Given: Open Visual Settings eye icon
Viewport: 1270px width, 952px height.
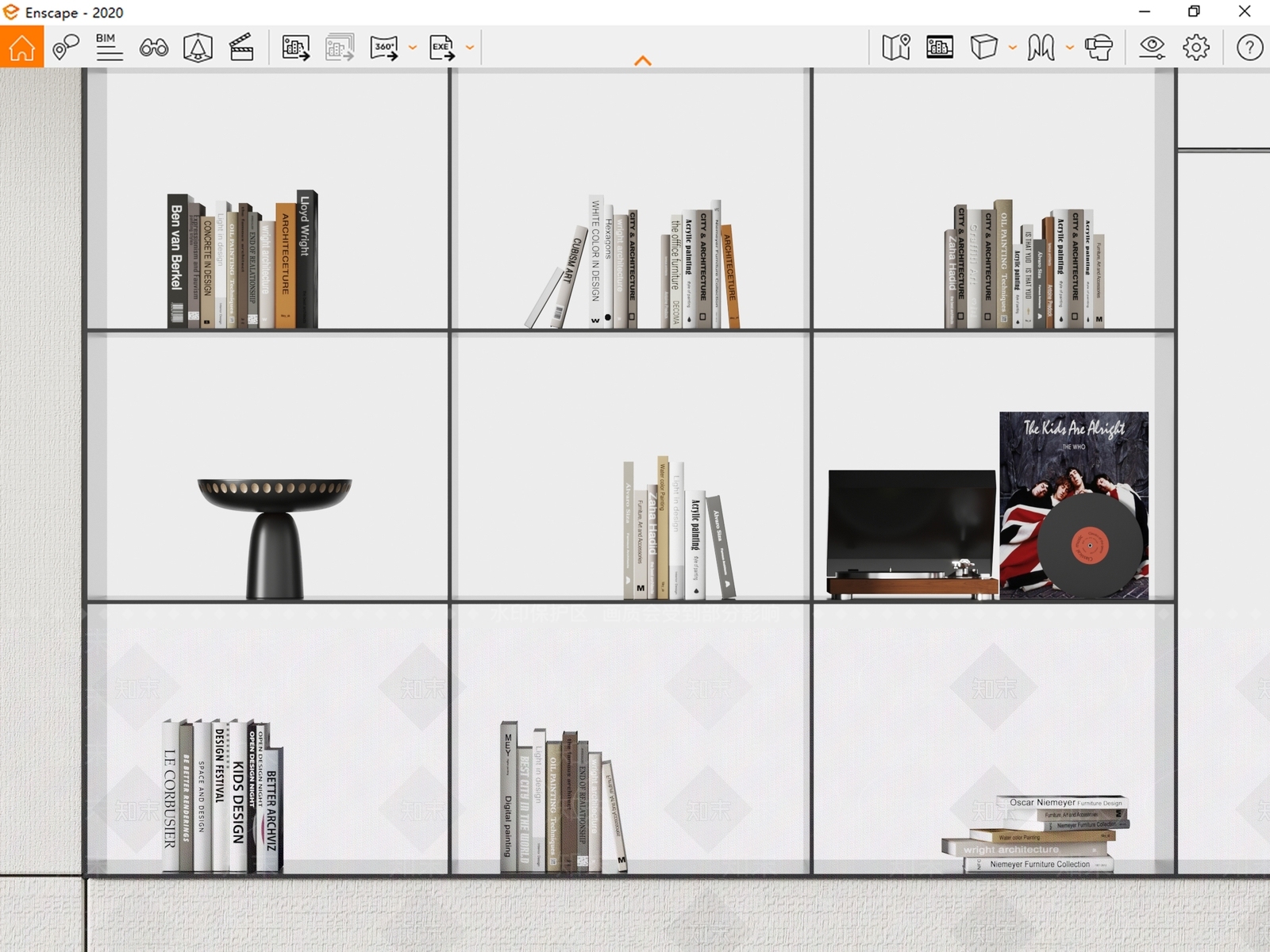Looking at the screenshot, I should pos(1152,48).
